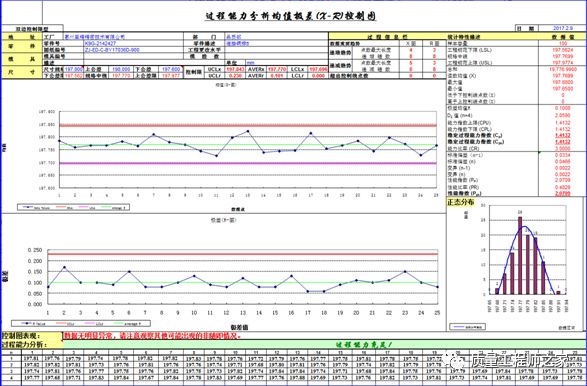Click the X-bar chart legend box
The width and height of the screenshot is (587, 386).
tap(73, 207)
